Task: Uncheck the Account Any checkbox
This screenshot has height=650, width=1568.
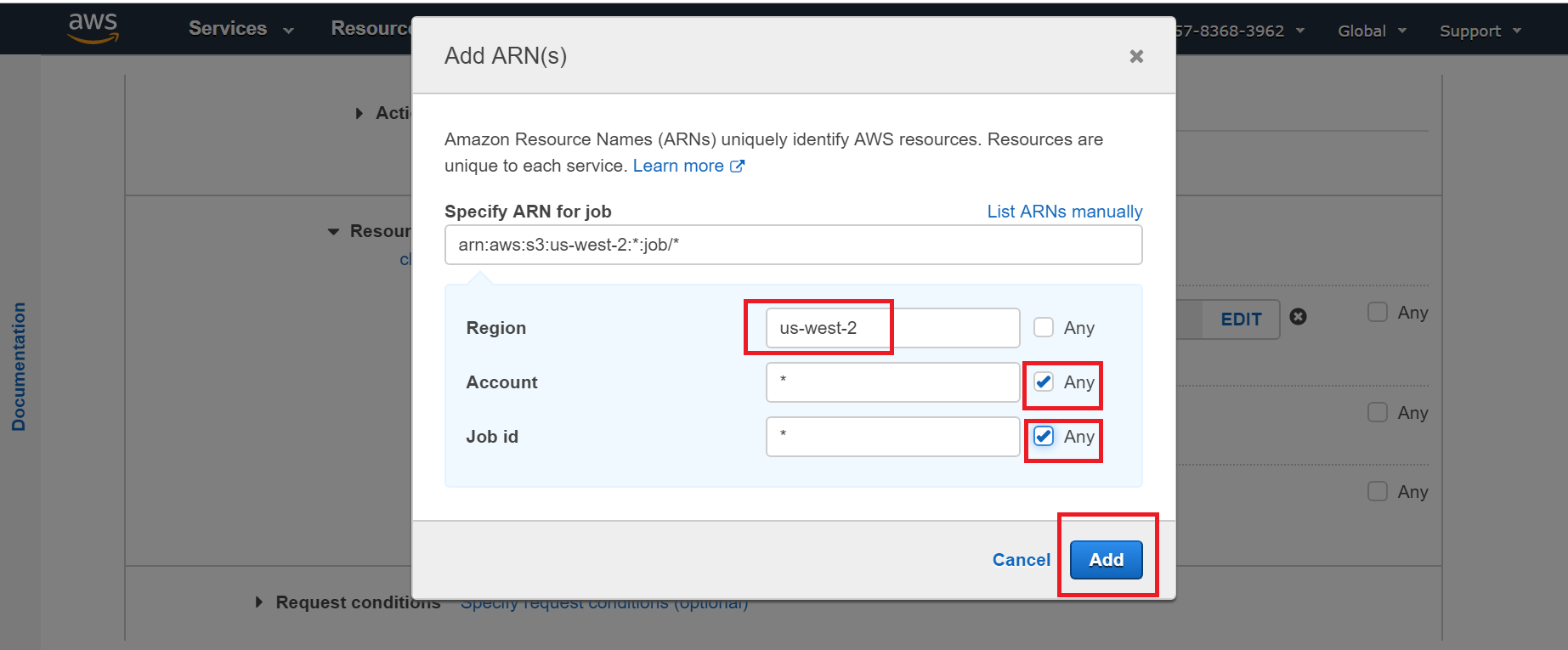Action: [1044, 382]
